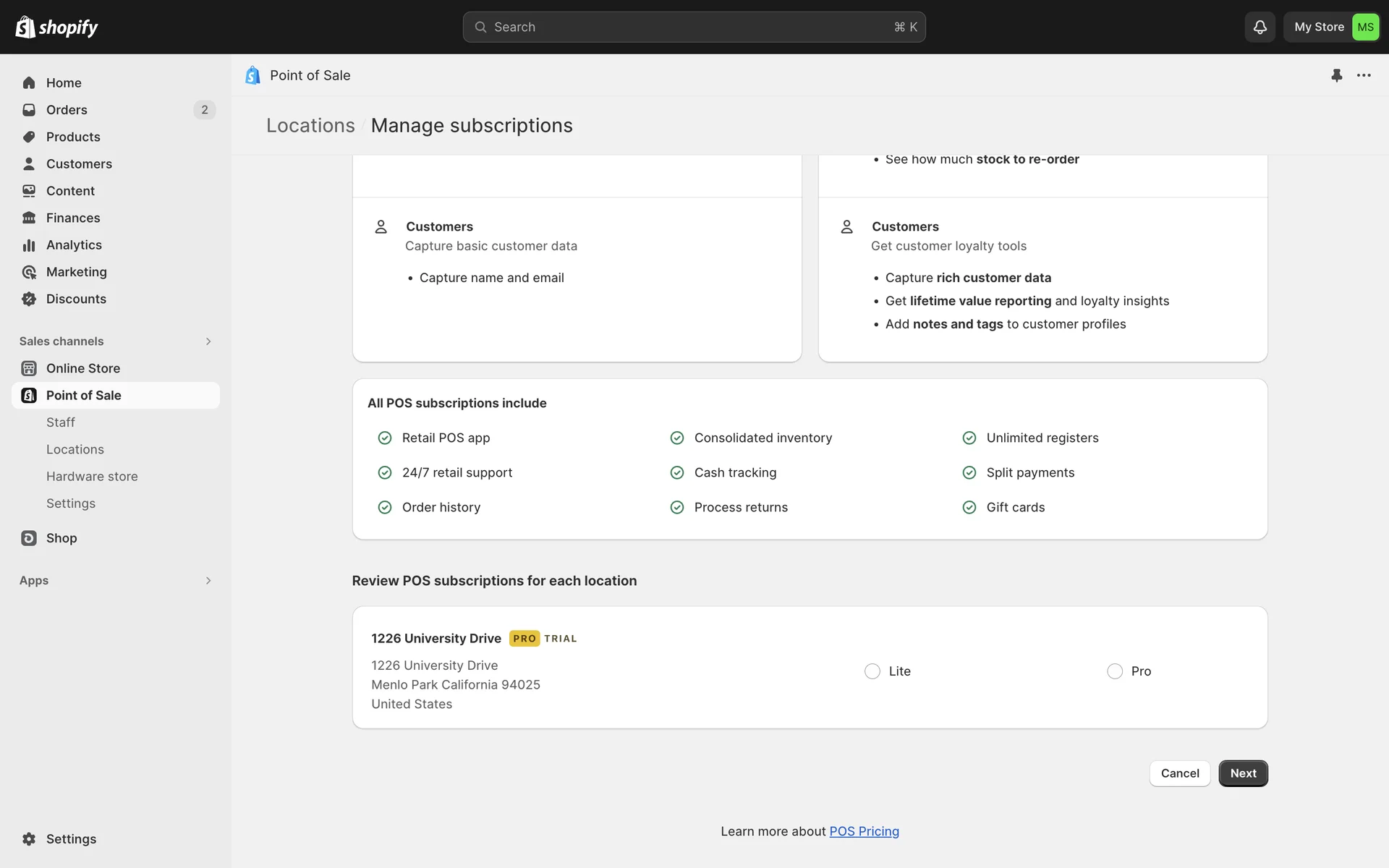
Task: Expand the Apps section chevron
Action: click(208, 581)
